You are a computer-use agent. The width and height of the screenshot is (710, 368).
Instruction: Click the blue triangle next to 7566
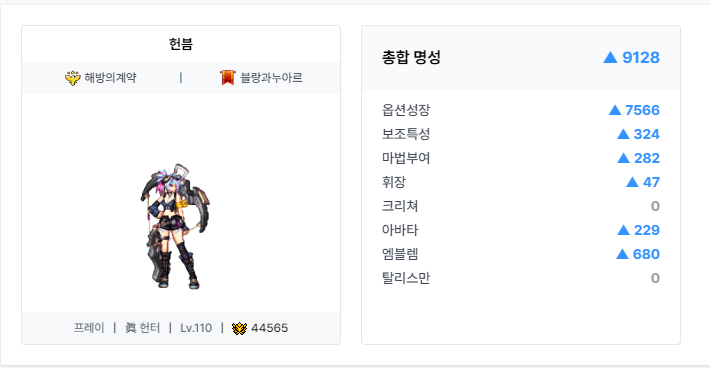click(x=614, y=110)
